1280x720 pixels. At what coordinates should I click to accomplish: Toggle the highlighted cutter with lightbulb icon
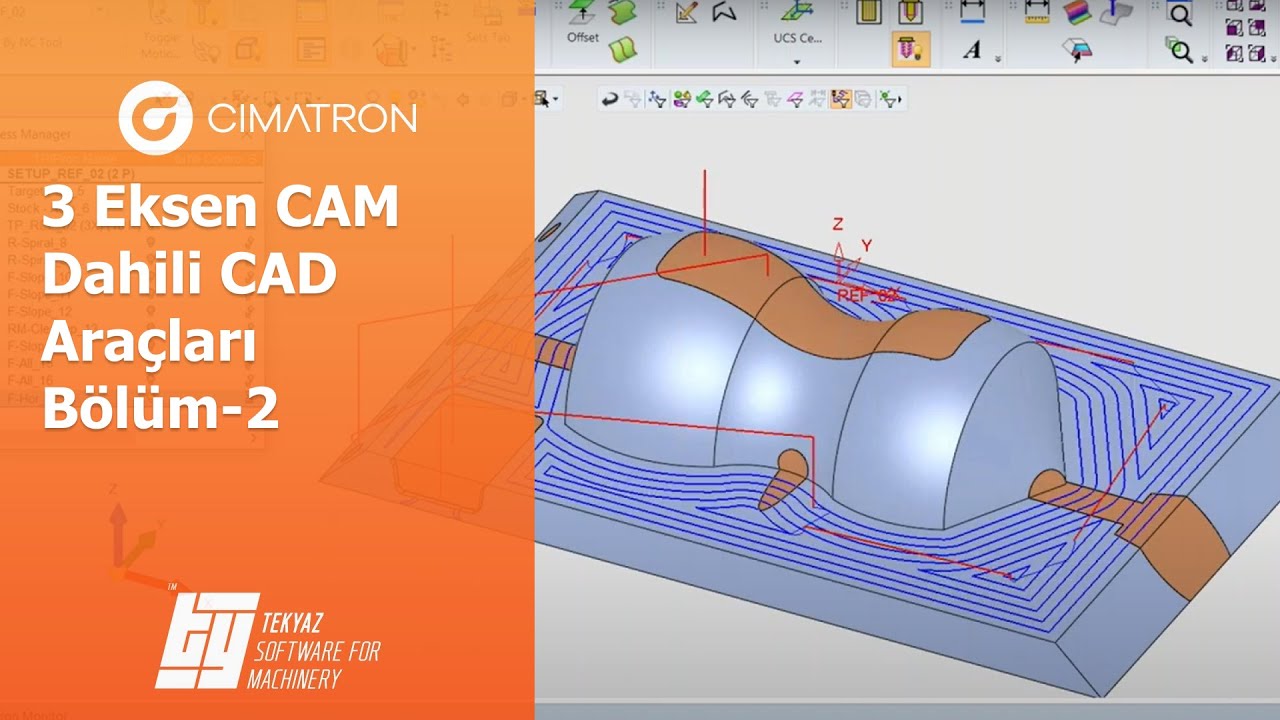pos(909,48)
